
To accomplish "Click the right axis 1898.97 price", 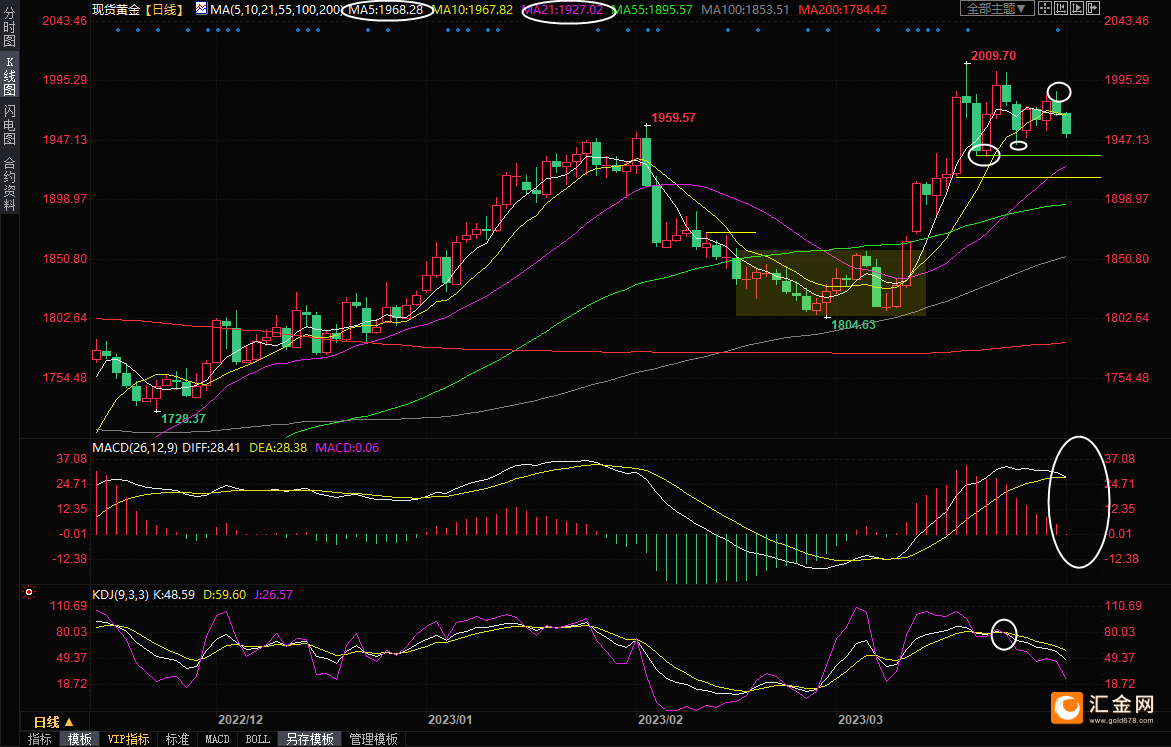I will coord(1127,199).
